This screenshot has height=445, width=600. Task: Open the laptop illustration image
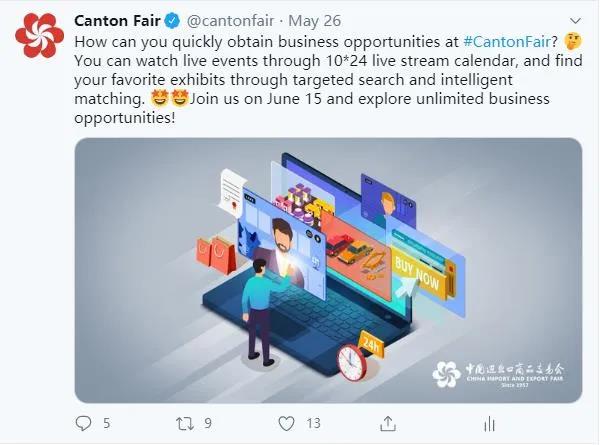328,270
